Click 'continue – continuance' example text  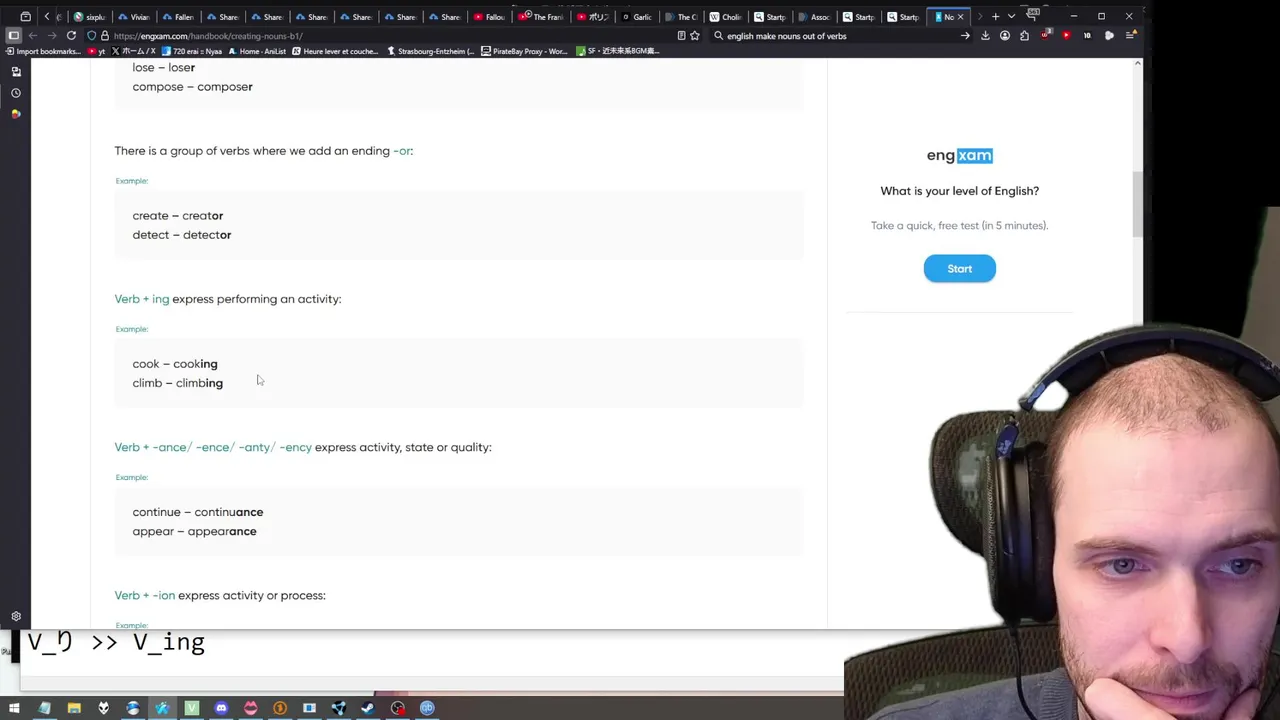[x=197, y=512]
